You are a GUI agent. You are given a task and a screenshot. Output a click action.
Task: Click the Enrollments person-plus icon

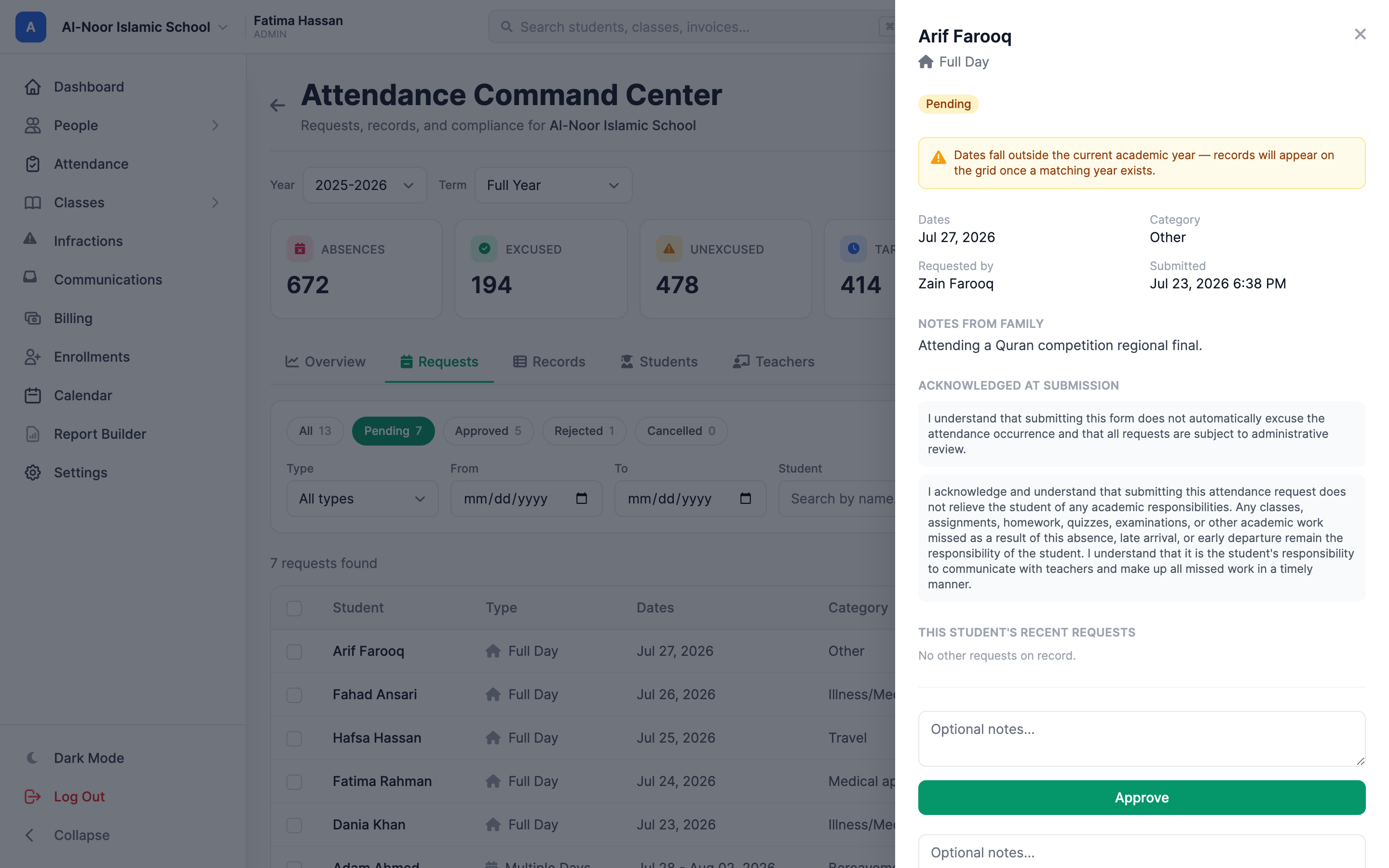coord(33,356)
